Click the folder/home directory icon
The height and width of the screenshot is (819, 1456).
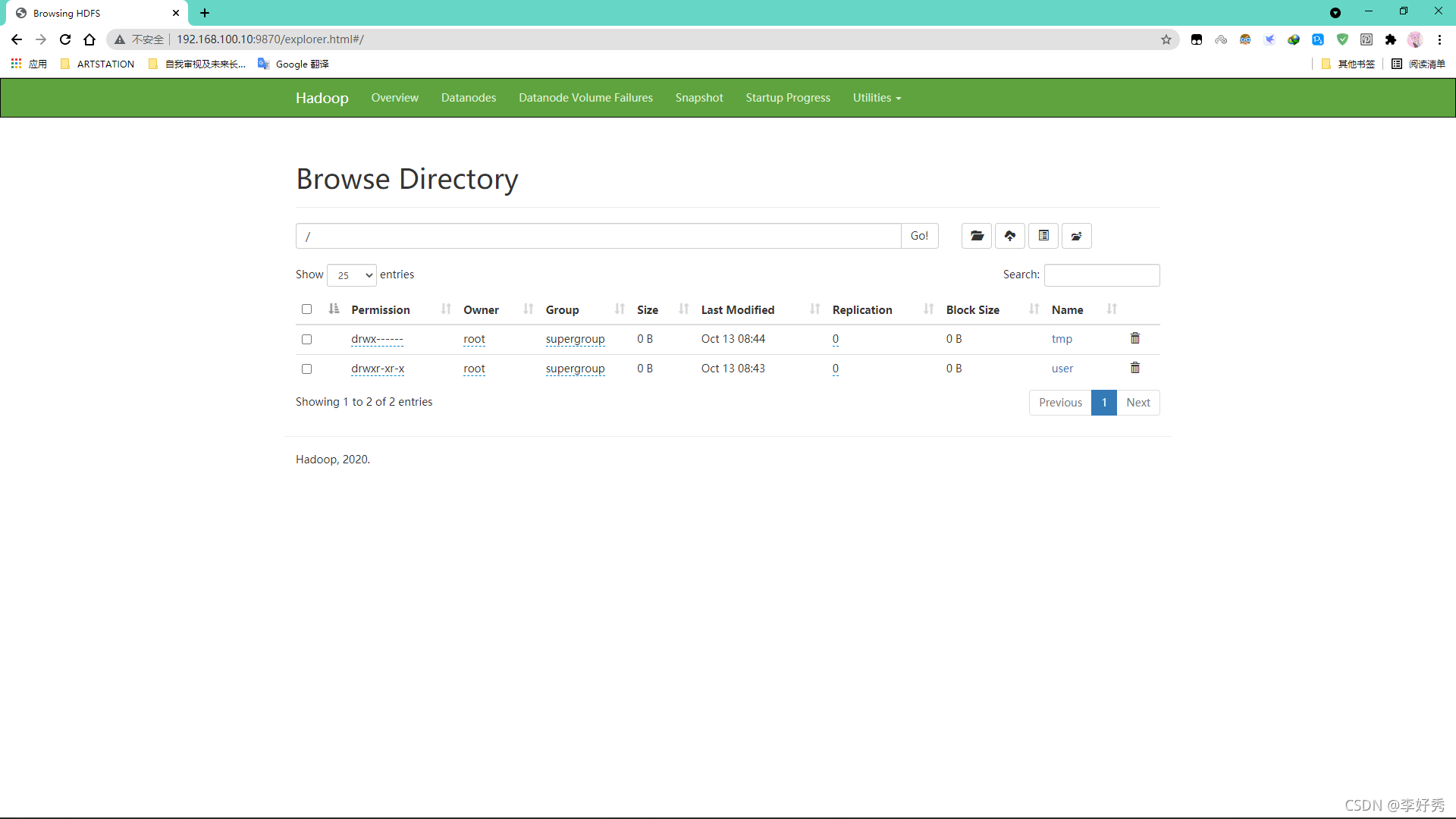pos(977,235)
